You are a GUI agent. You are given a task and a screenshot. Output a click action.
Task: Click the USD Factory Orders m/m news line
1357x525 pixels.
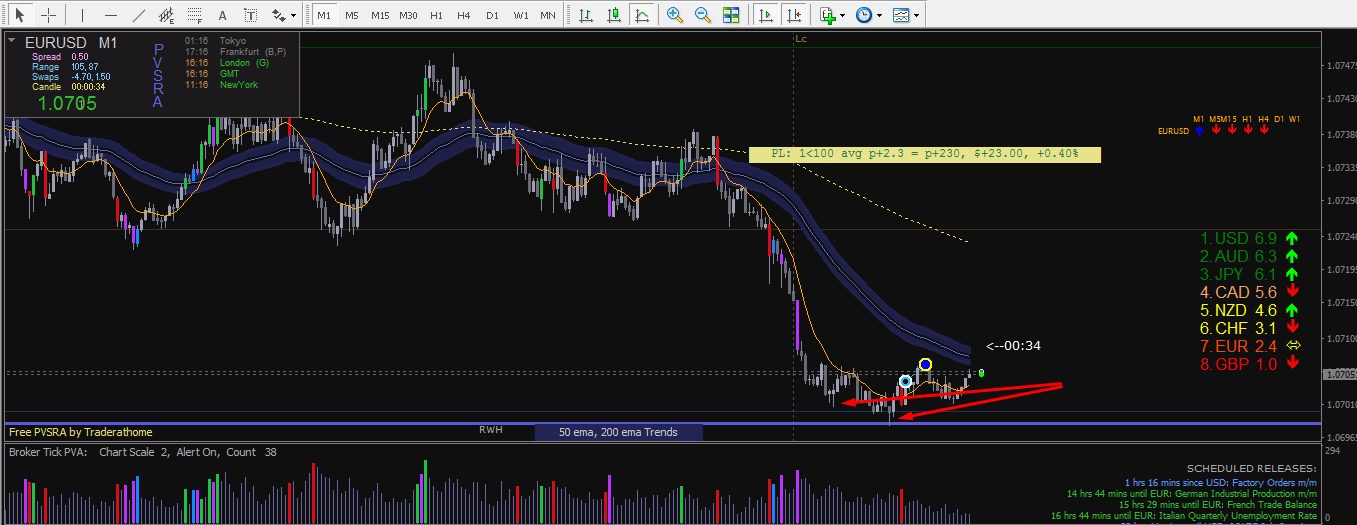(1220, 482)
